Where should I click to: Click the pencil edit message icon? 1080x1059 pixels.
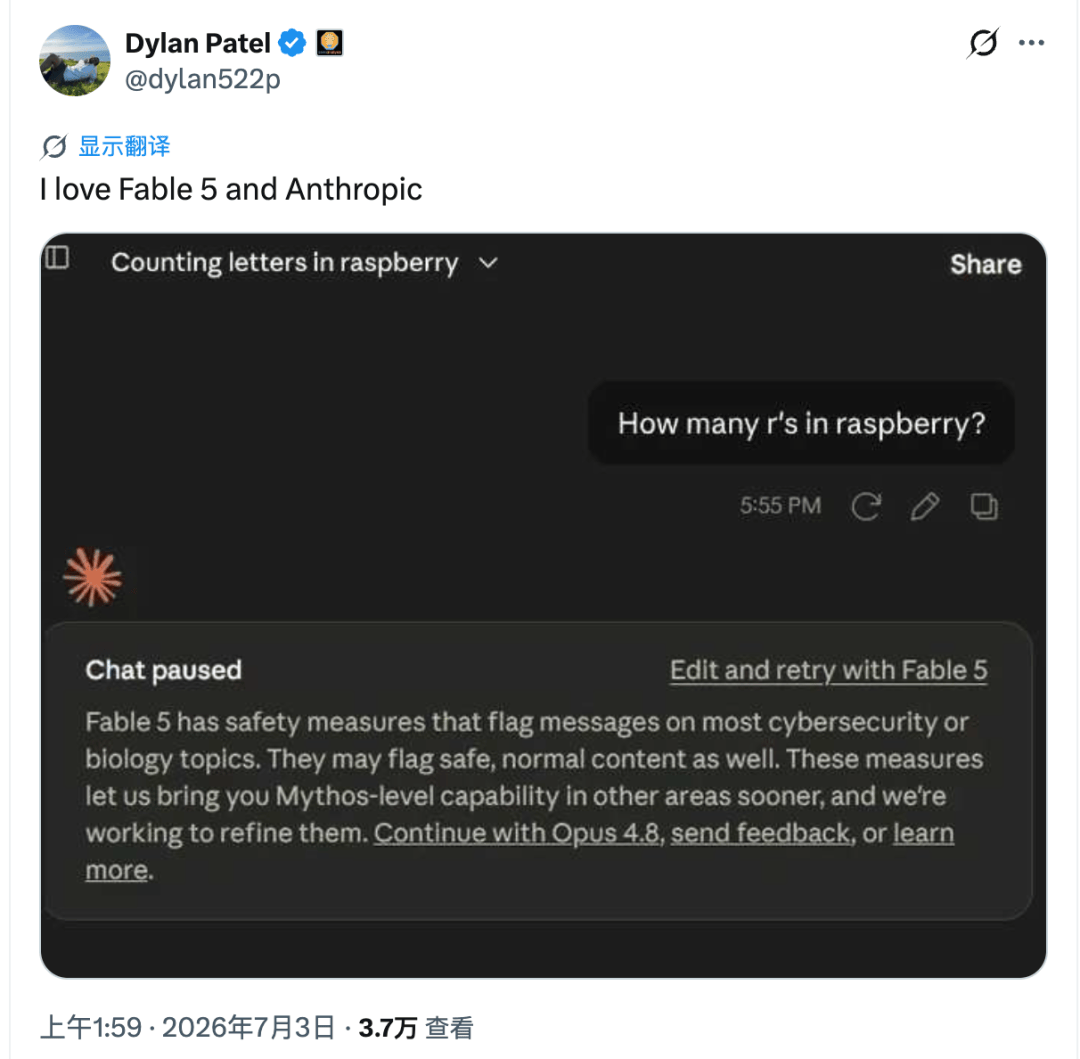coord(924,507)
